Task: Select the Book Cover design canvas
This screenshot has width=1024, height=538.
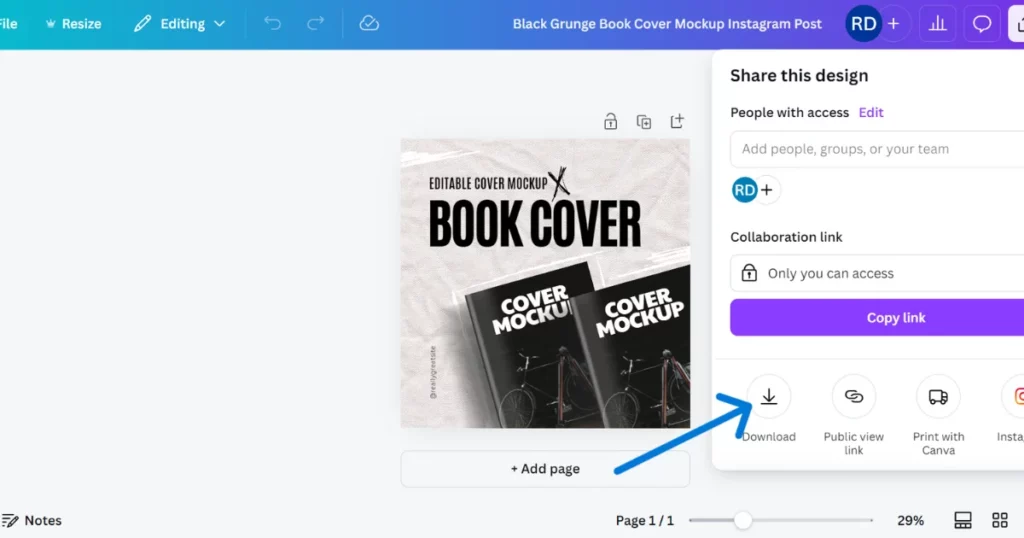Action: coord(545,283)
